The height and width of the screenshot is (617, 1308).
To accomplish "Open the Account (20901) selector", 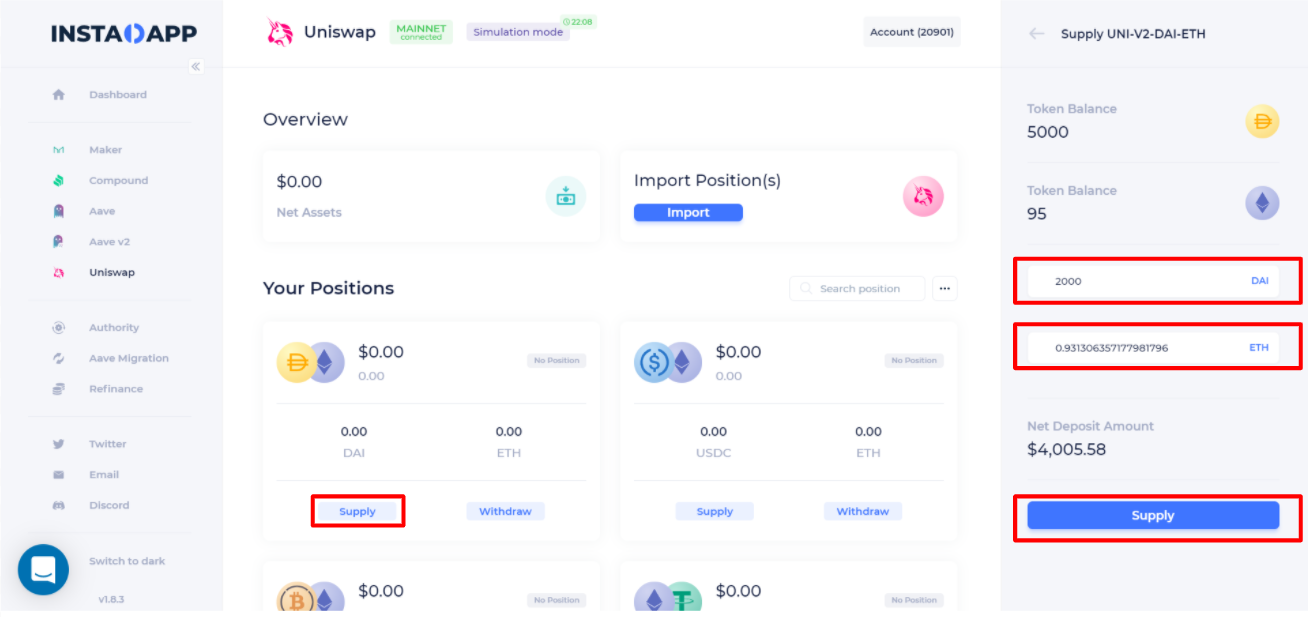I will (912, 32).
